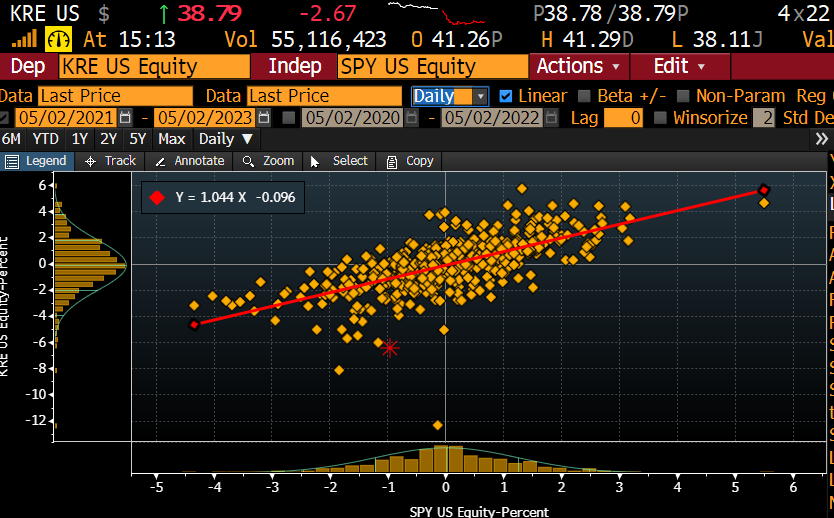Select the YTD range tab
The width and height of the screenshot is (834, 518).
(x=46, y=139)
